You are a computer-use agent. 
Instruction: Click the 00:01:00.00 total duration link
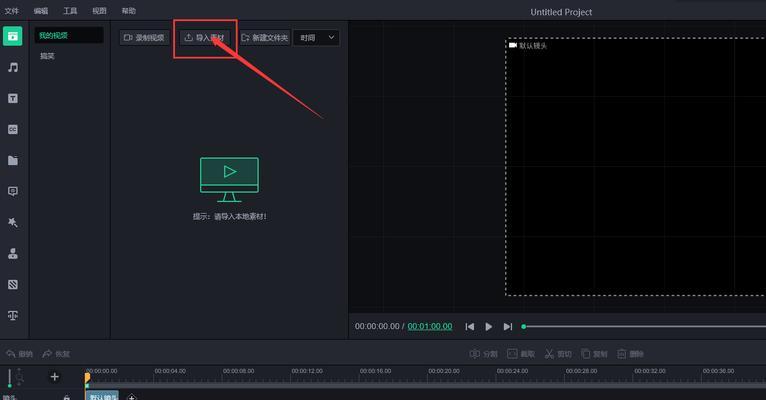point(430,326)
